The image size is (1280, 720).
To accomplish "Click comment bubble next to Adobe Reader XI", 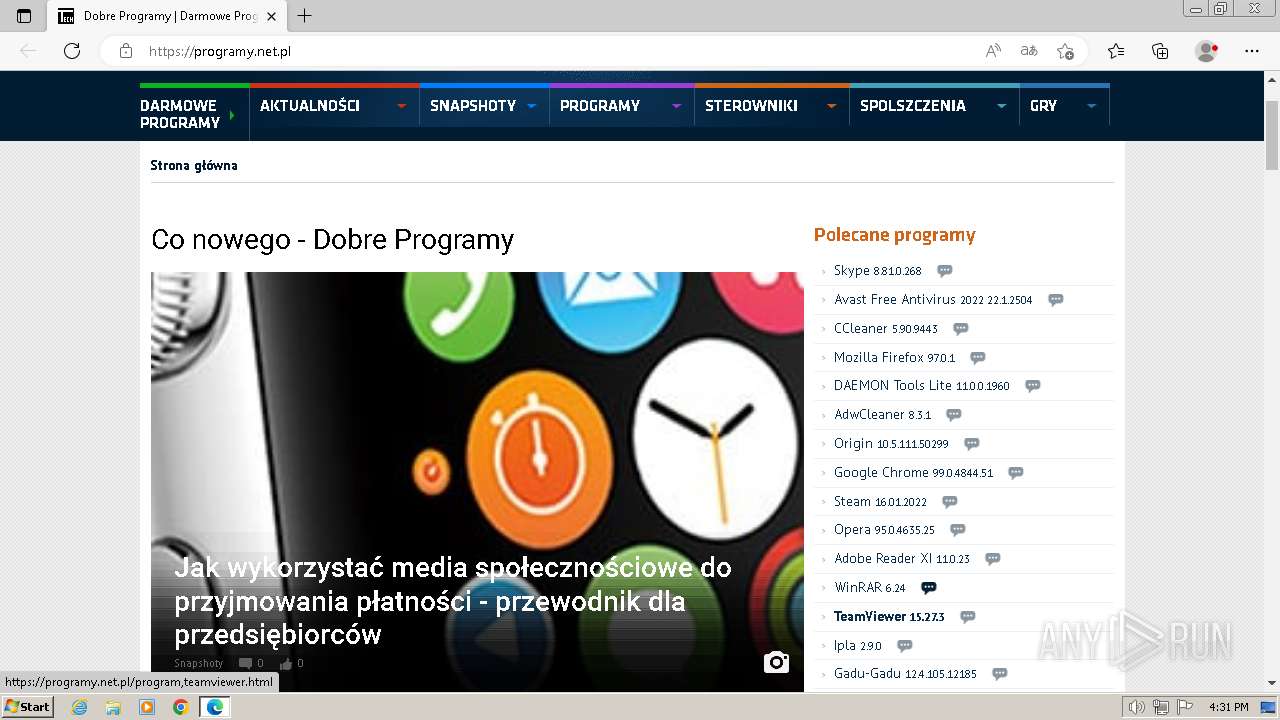I will [992, 559].
